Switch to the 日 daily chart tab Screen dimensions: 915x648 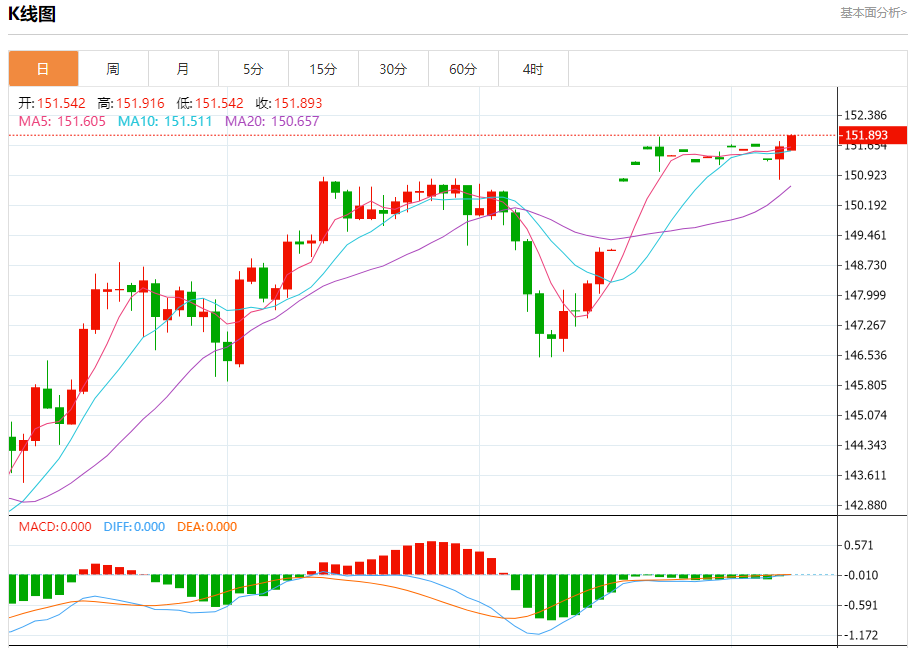pos(43,69)
